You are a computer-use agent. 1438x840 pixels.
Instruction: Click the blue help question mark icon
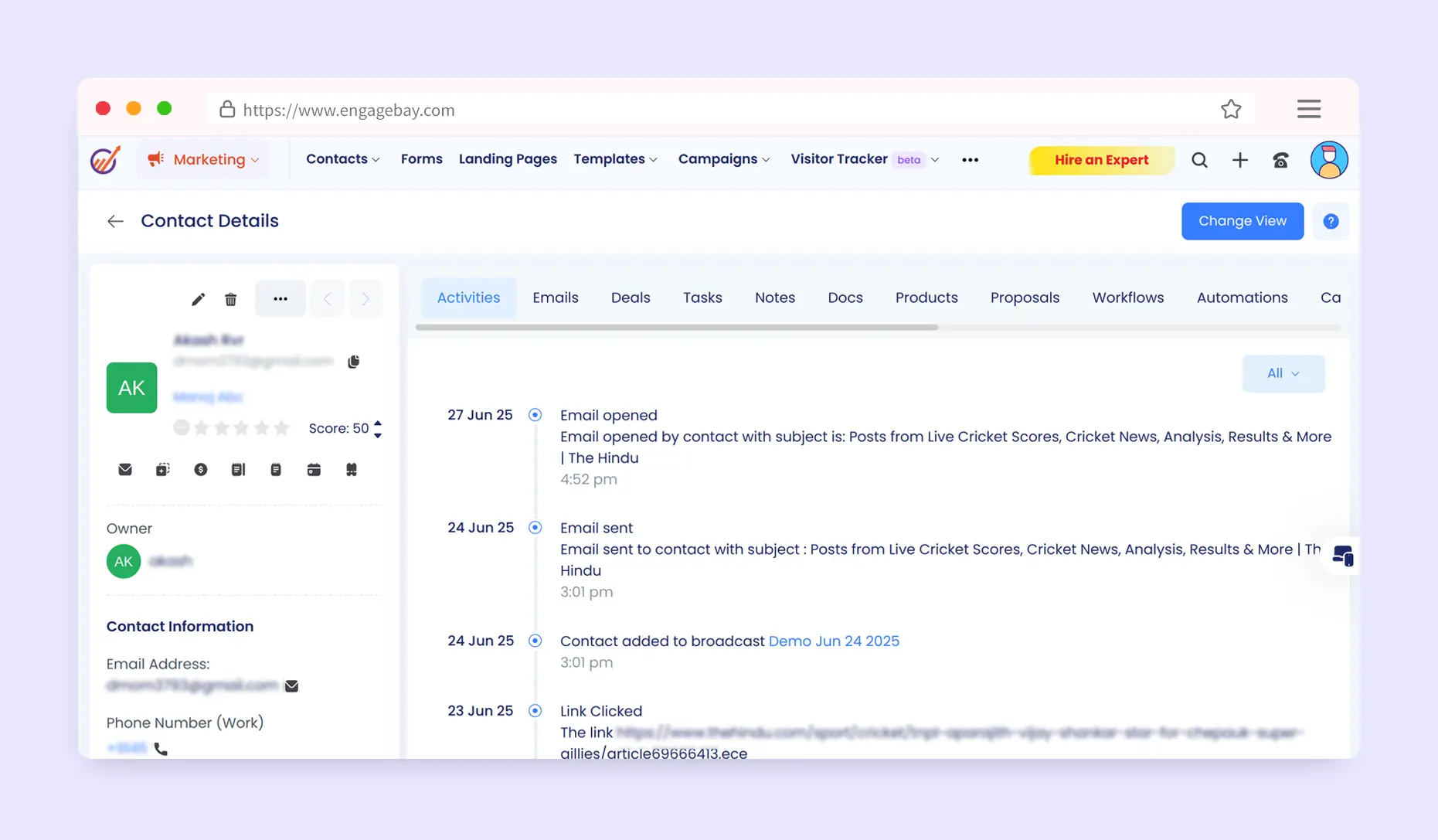tap(1331, 222)
